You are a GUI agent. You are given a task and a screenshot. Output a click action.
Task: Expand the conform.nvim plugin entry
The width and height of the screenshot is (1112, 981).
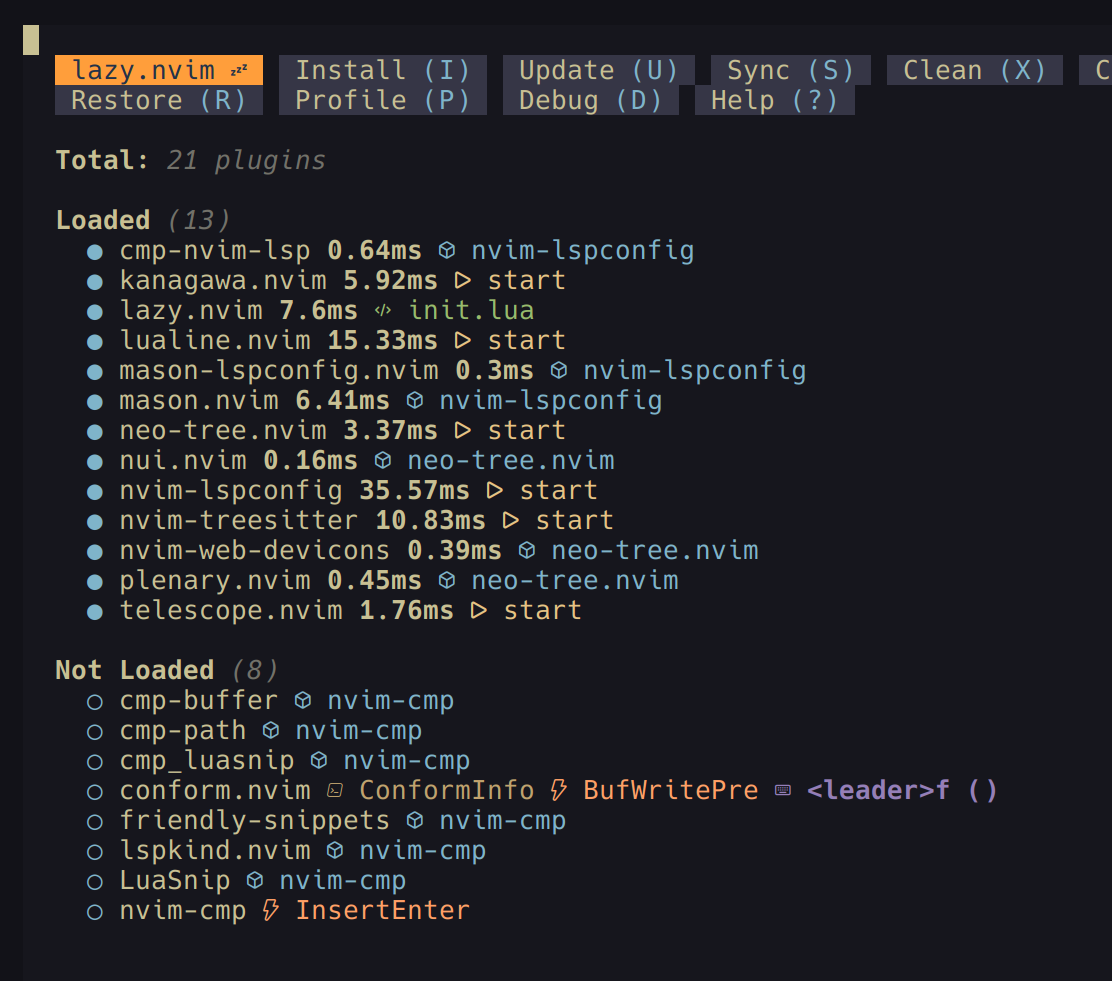pyautogui.click(x=215, y=790)
